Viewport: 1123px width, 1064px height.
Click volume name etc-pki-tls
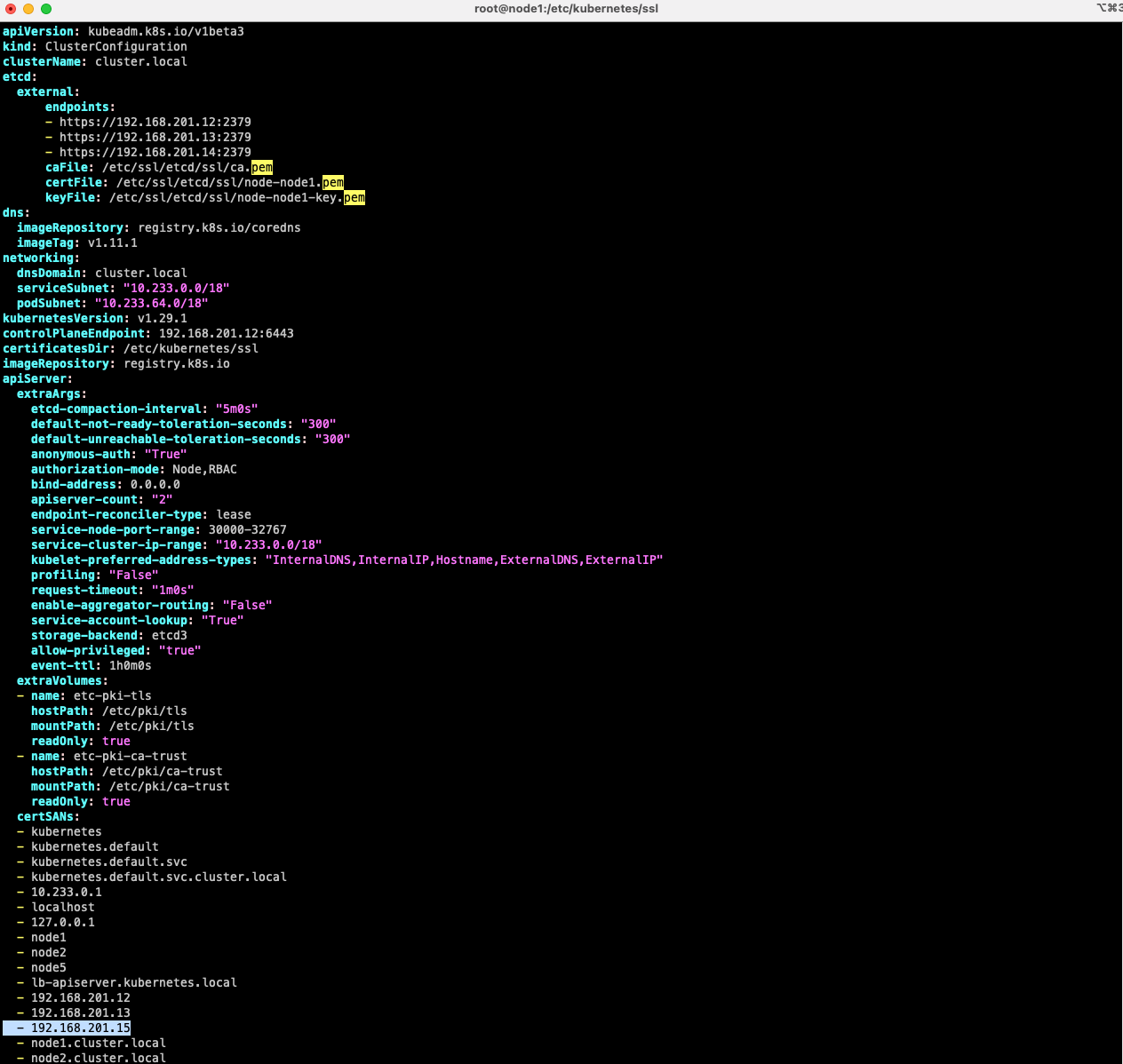113,695
